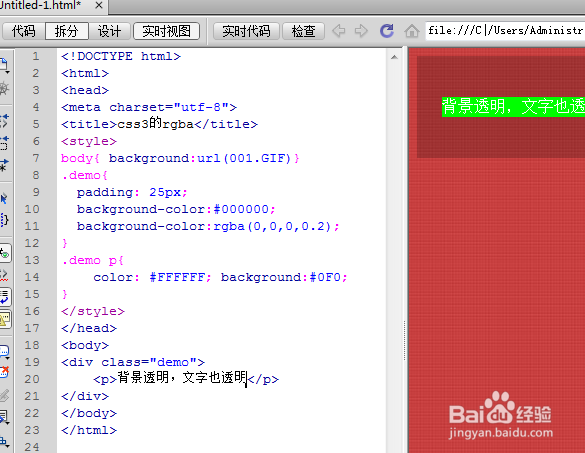The width and height of the screenshot is (585, 453).
Task: Click the .demo p{ selector line
Action: (x=93, y=260)
